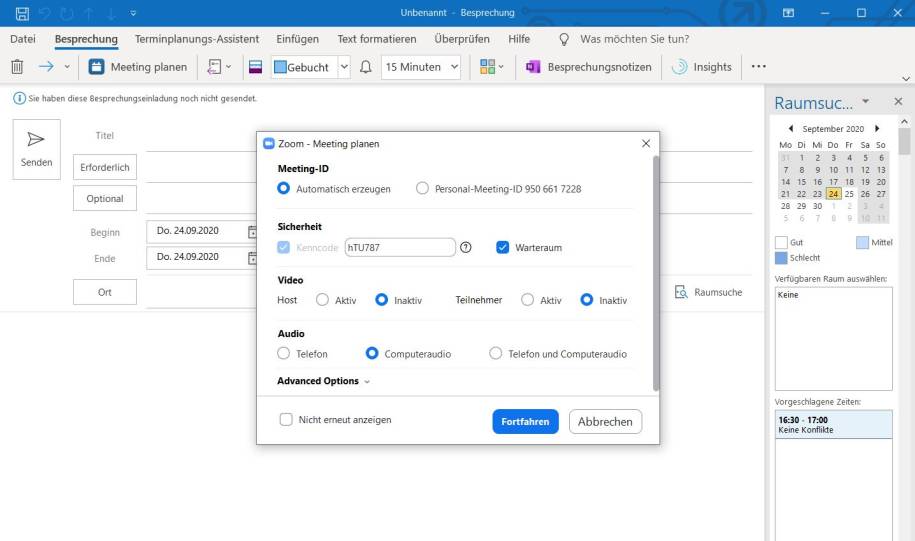Select Telefon und Computeraudio option
Image resolution: width=915 pixels, height=541 pixels.
(495, 354)
